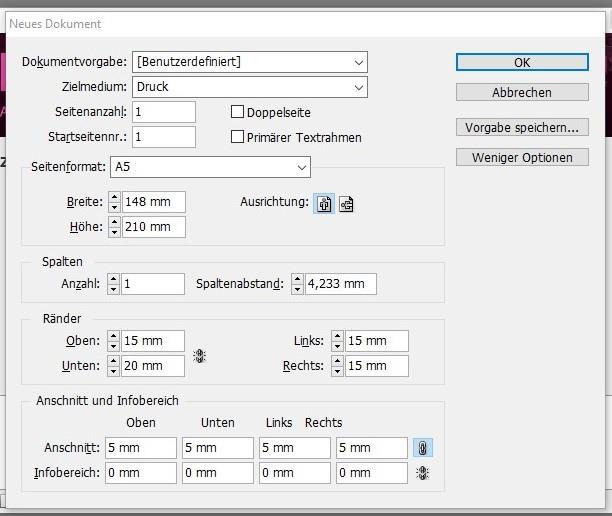Click Weniger Optionen button
The height and width of the screenshot is (516, 612).
tap(521, 157)
